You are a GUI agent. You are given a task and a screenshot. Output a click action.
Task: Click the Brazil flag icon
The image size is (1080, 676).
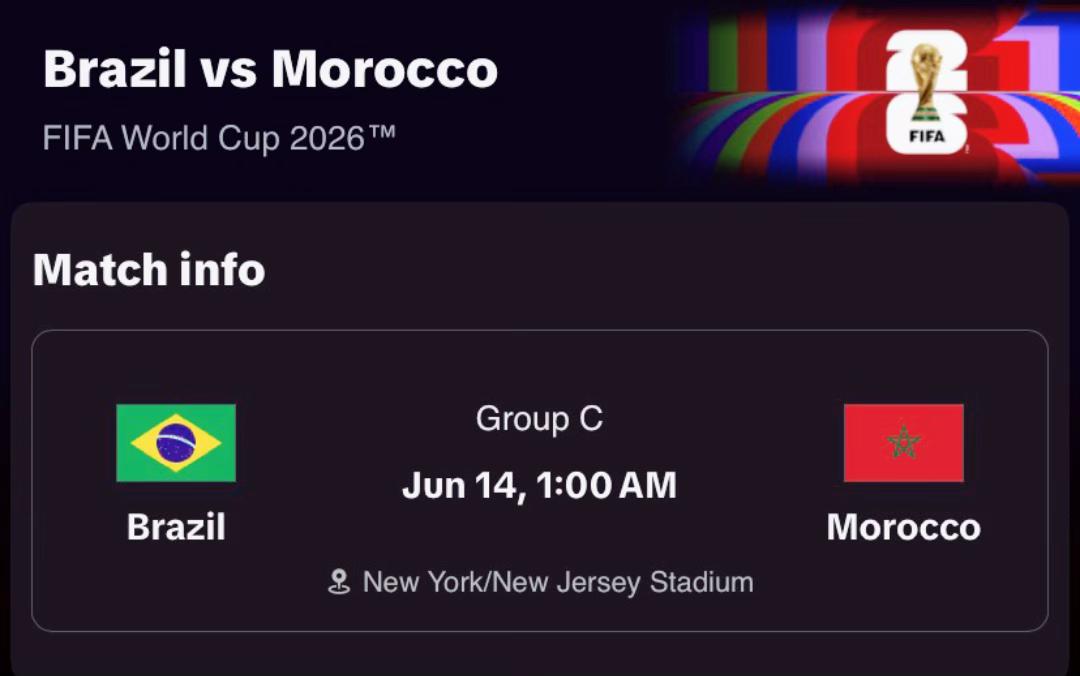pyautogui.click(x=176, y=443)
